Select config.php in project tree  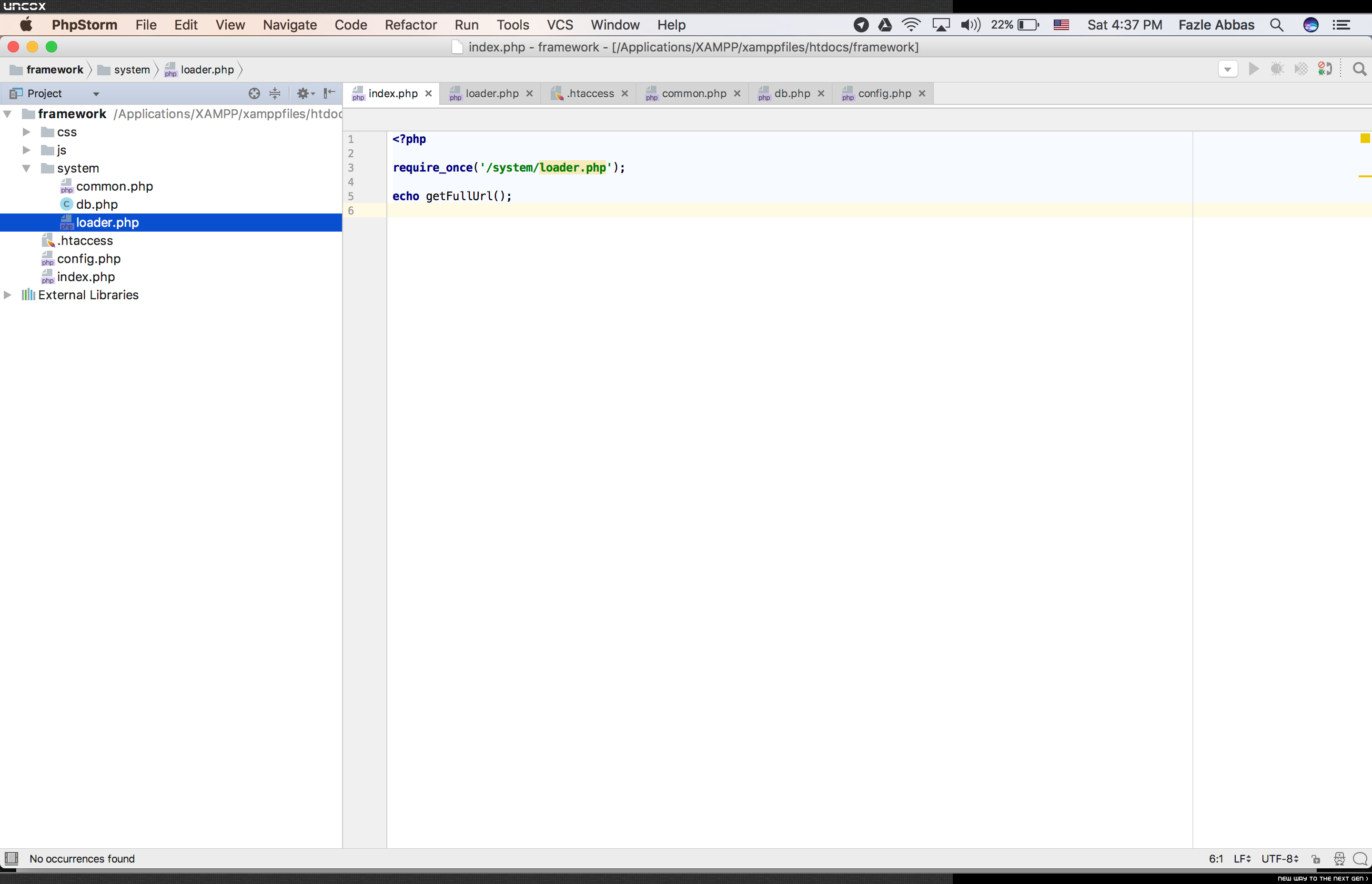click(x=88, y=259)
